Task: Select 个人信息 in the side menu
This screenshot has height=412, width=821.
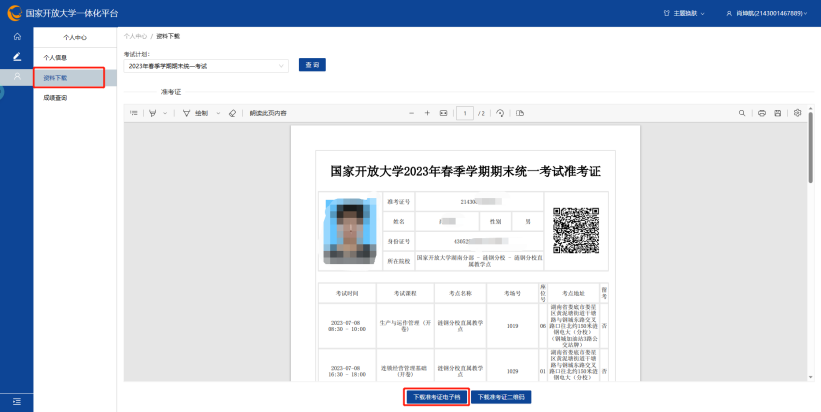Action: 56,57
